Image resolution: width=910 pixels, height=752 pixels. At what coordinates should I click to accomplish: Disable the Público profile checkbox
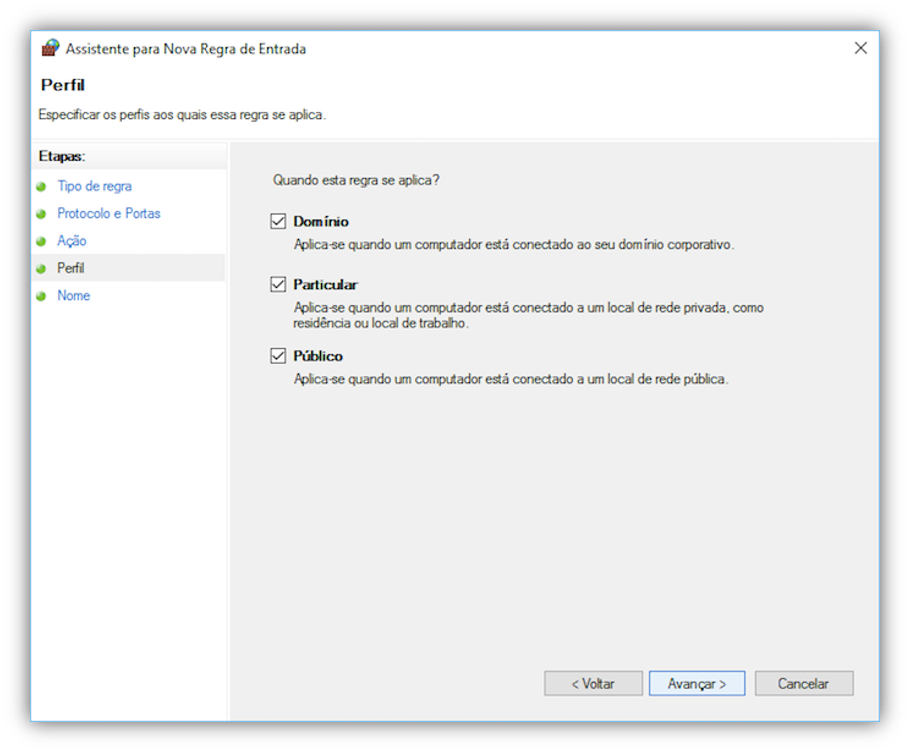pos(278,356)
